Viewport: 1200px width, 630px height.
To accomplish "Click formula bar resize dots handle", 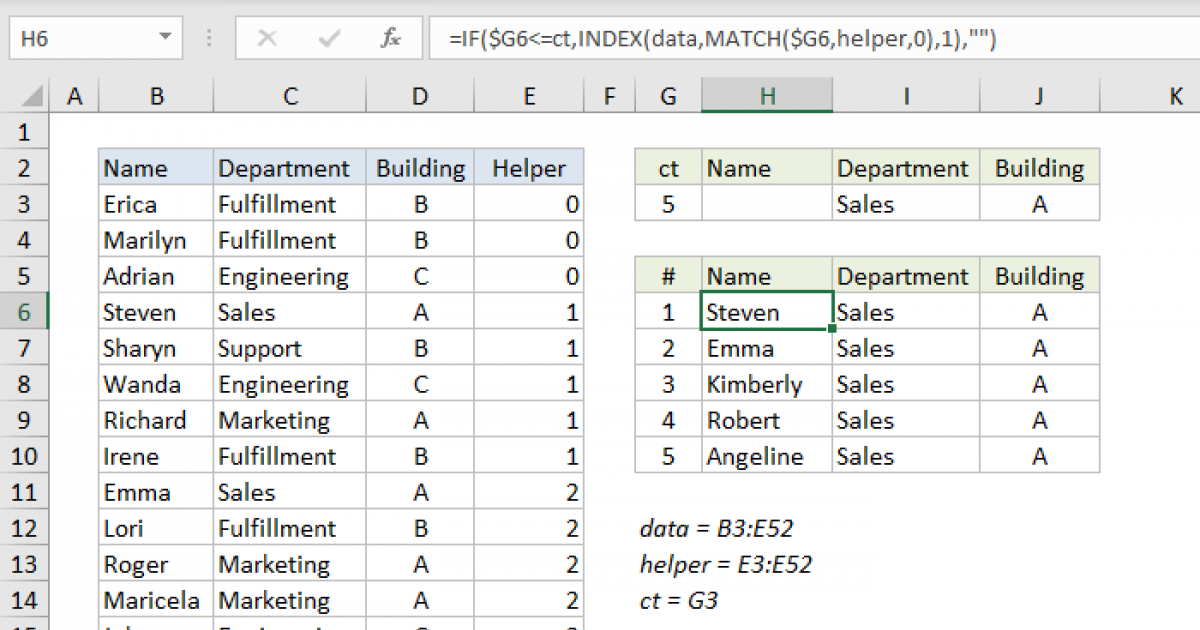I will [210, 39].
